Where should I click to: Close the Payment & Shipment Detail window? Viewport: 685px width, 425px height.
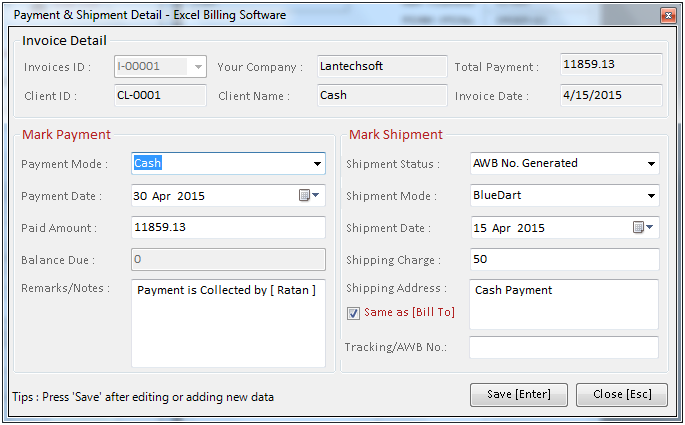coord(668,16)
